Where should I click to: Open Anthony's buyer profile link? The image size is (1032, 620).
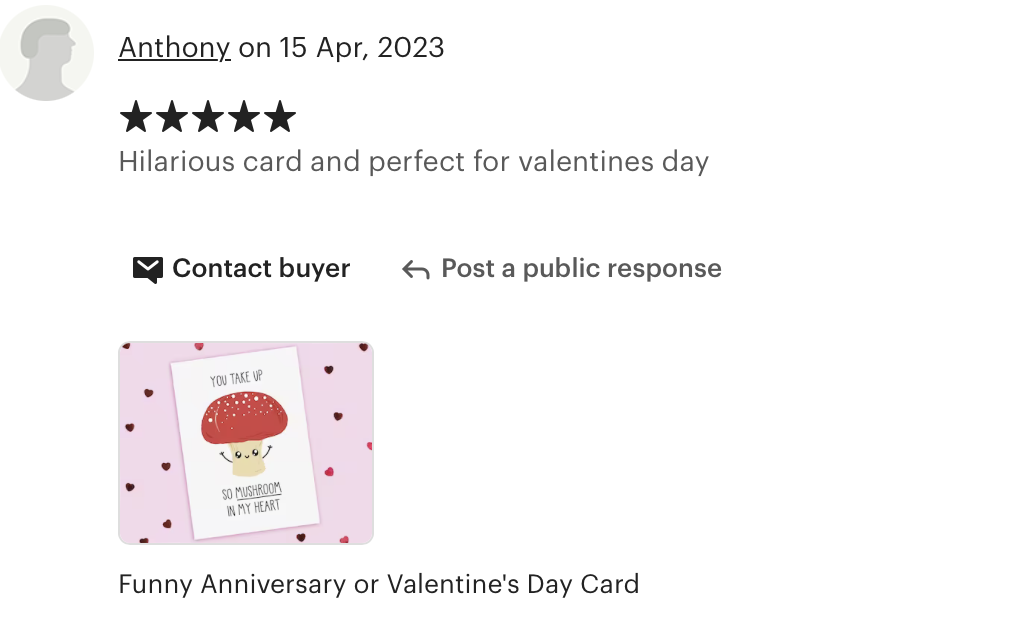174,48
